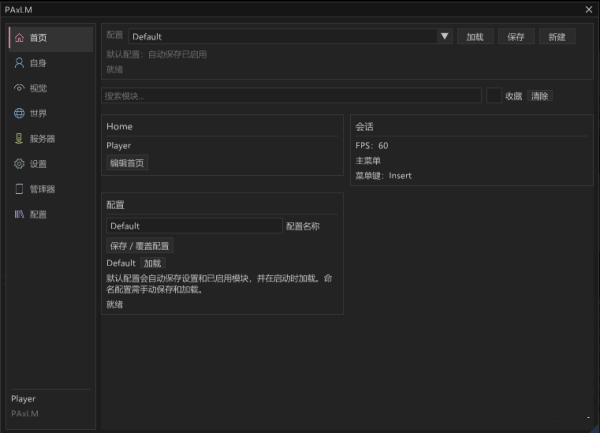The height and width of the screenshot is (433, 600).
Task: Click the '主菜单' session text
Action: (x=368, y=161)
